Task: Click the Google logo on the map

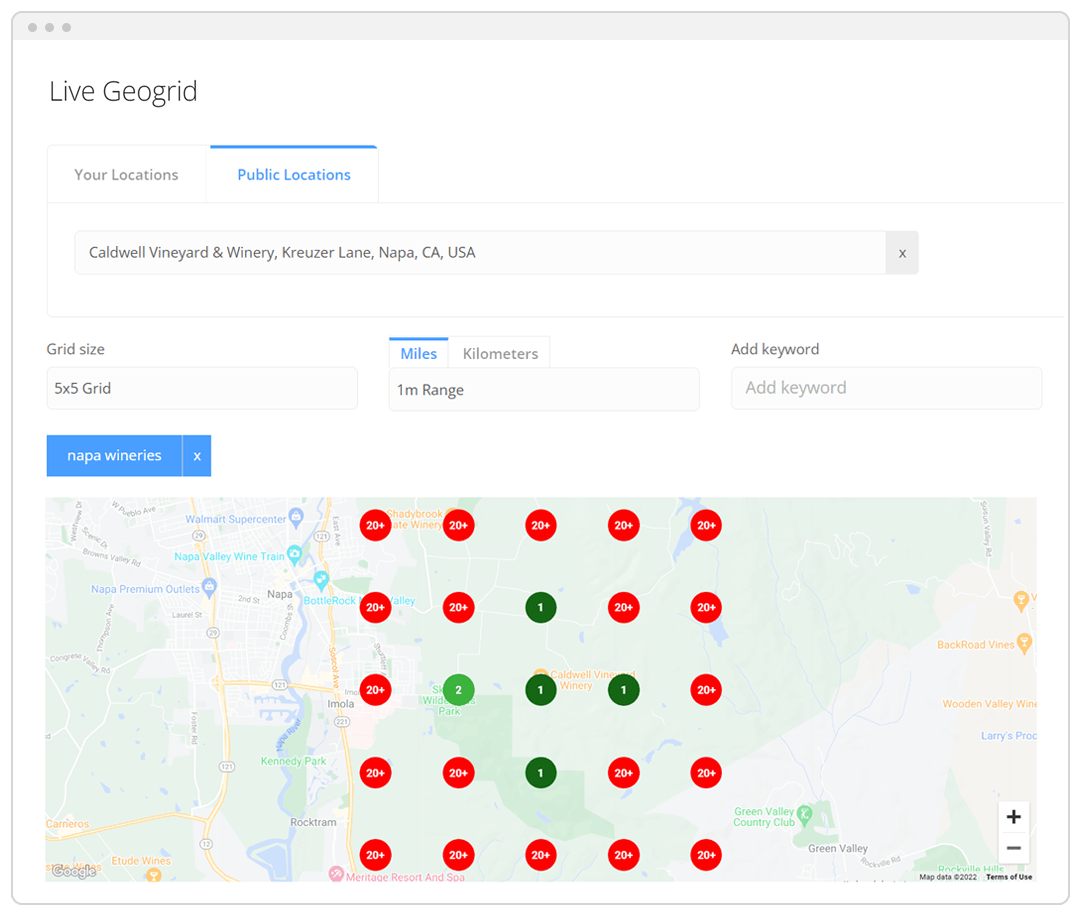Action: [x=74, y=871]
